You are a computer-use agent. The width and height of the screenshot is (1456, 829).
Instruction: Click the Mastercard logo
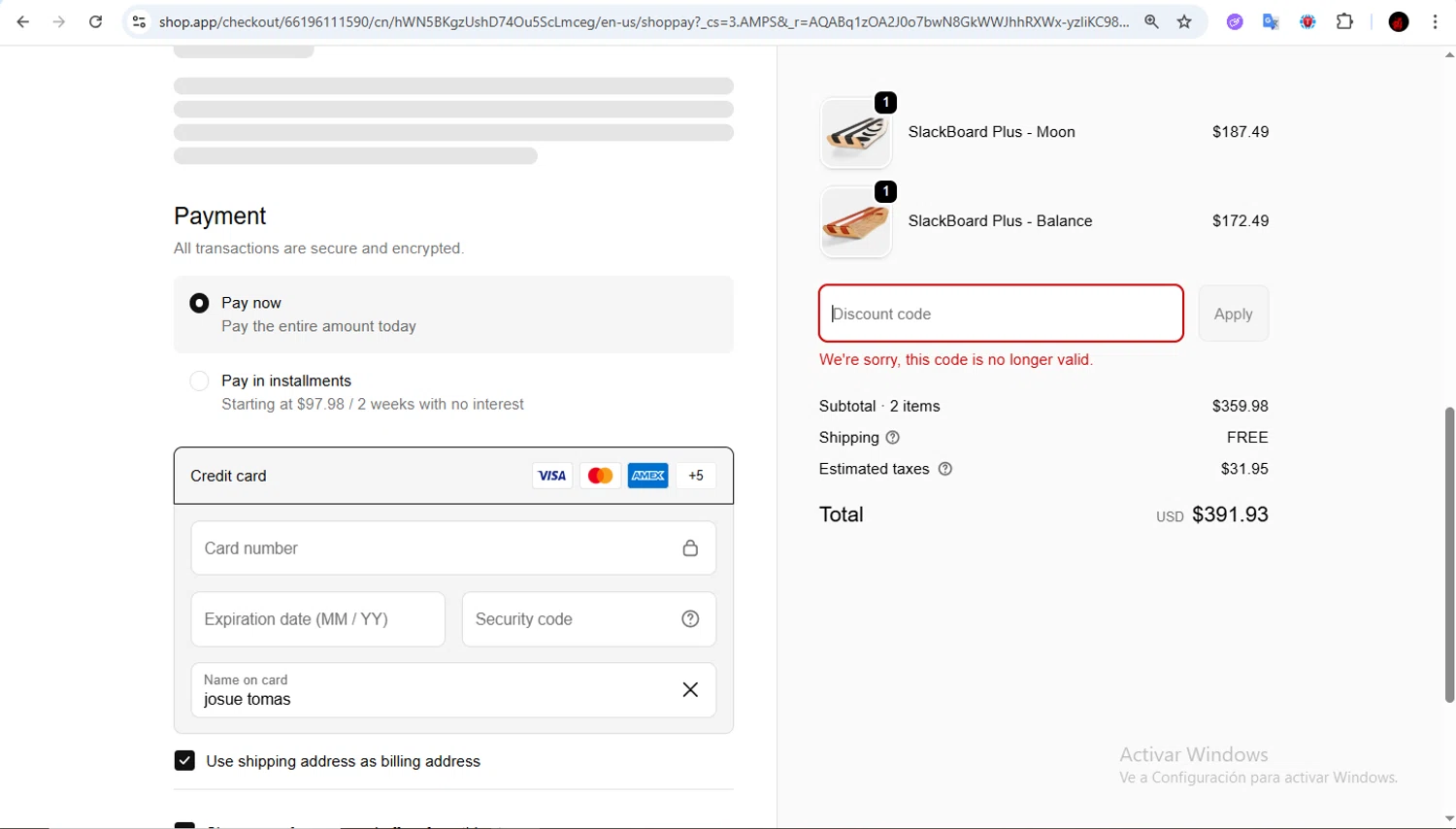[600, 476]
